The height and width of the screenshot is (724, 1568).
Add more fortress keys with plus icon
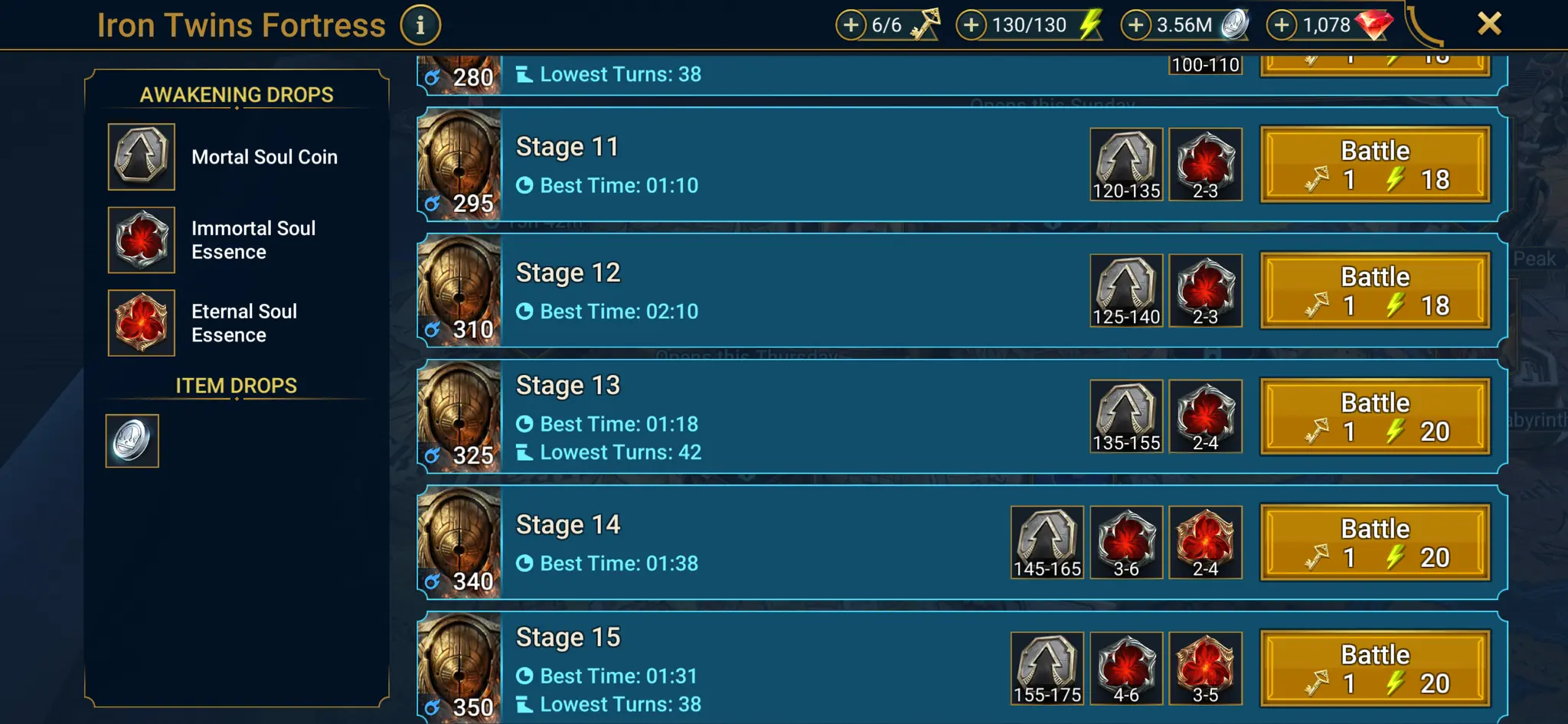click(x=851, y=25)
